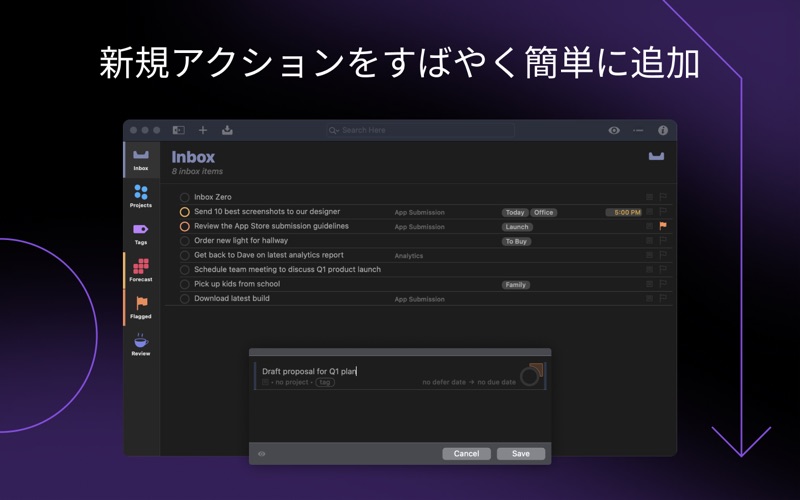Mark Pick up kids from school done
The height and width of the screenshot is (500, 800).
pyautogui.click(x=185, y=284)
